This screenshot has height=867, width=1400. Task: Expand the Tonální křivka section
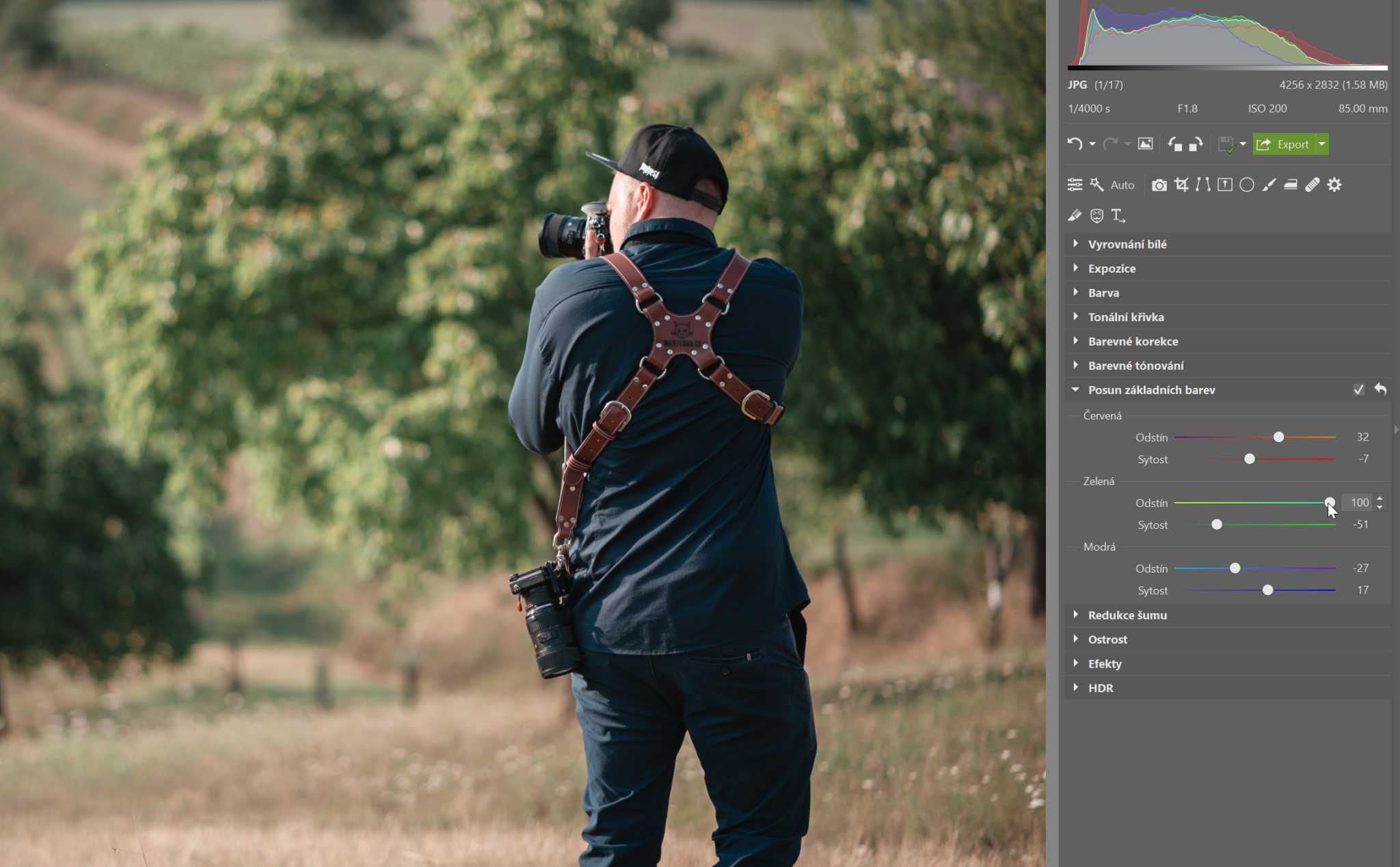pyautogui.click(x=1125, y=317)
